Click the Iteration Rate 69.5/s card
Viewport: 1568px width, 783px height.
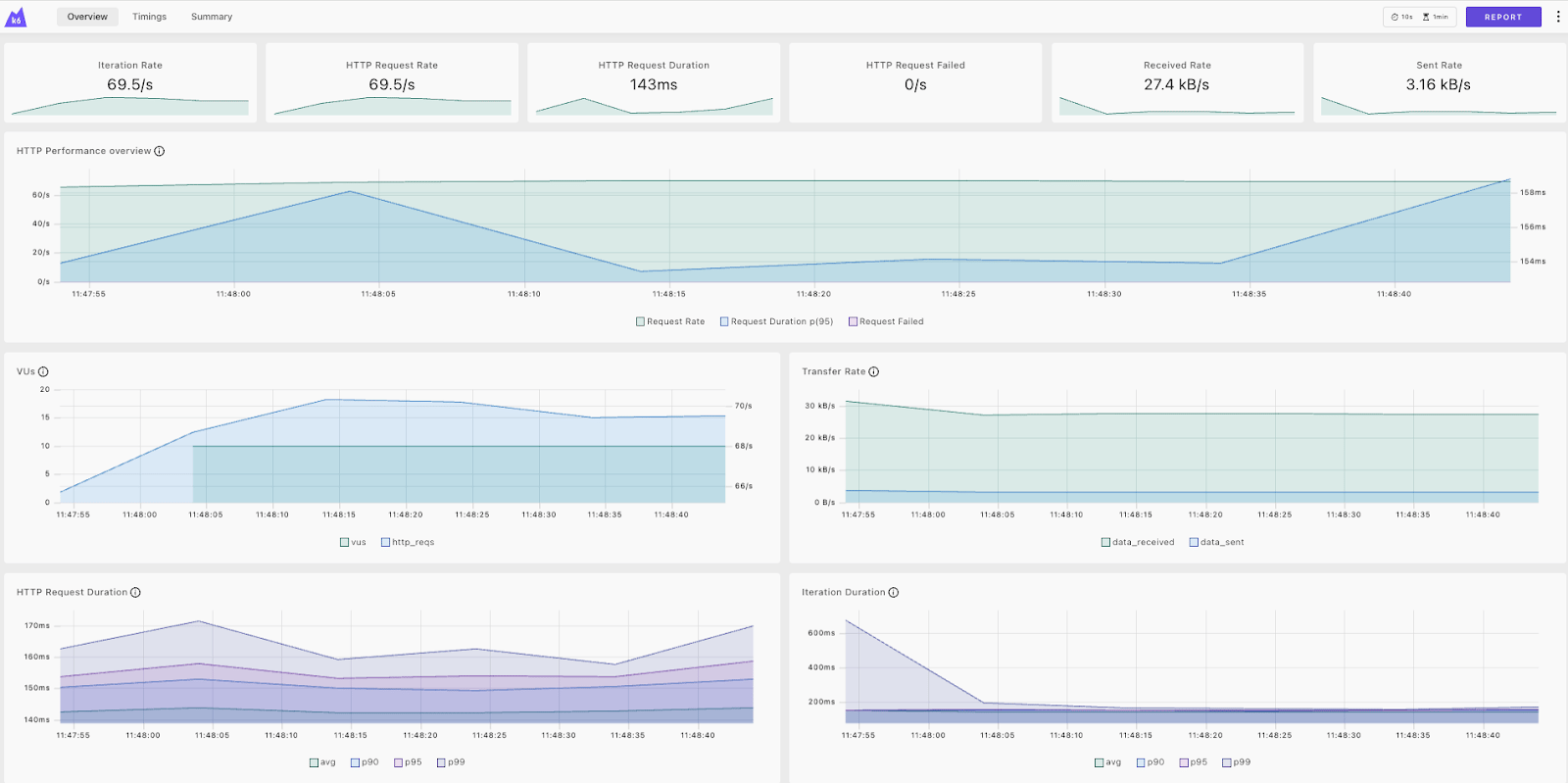(130, 82)
